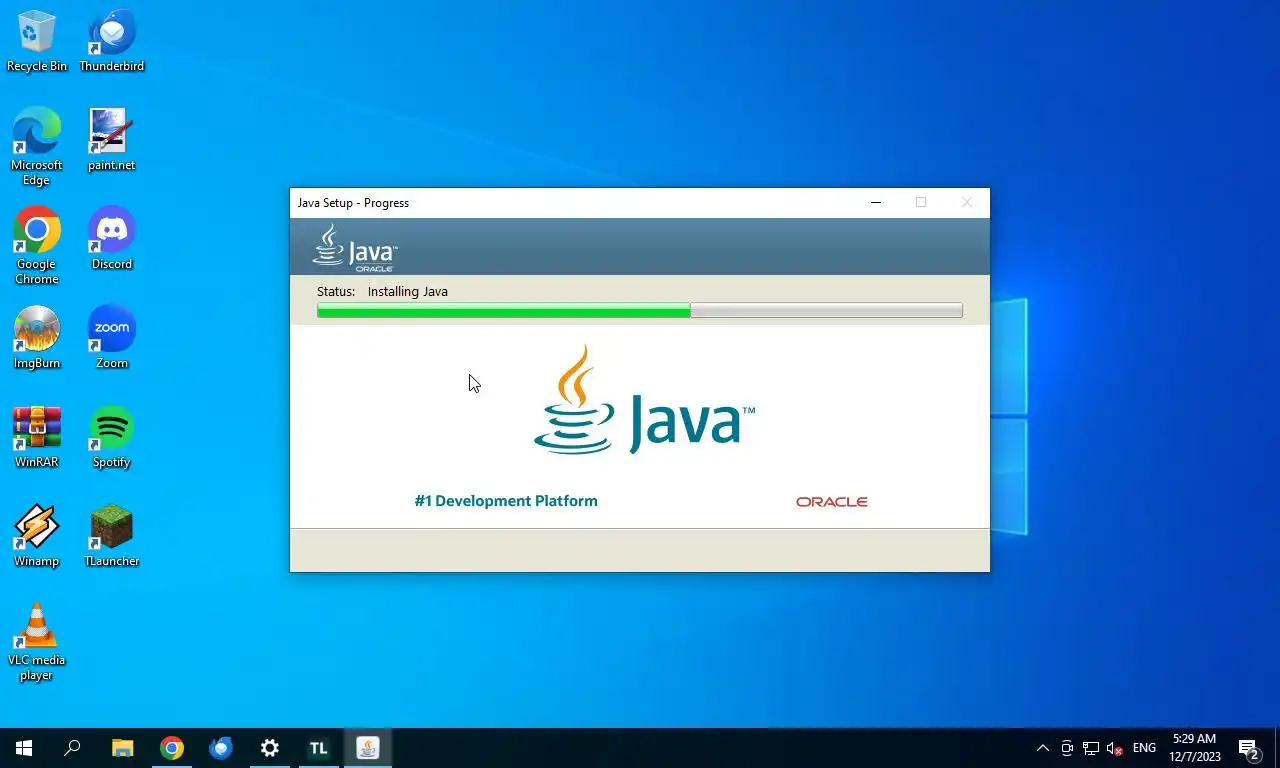The width and height of the screenshot is (1280, 768).
Task: Select the Winamp desktop shortcut
Action: tap(37, 536)
